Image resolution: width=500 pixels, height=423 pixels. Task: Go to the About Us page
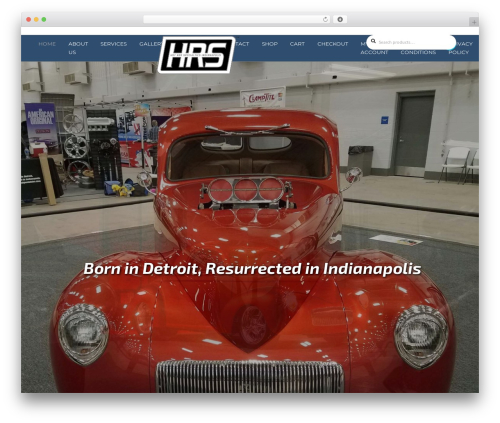[78, 48]
